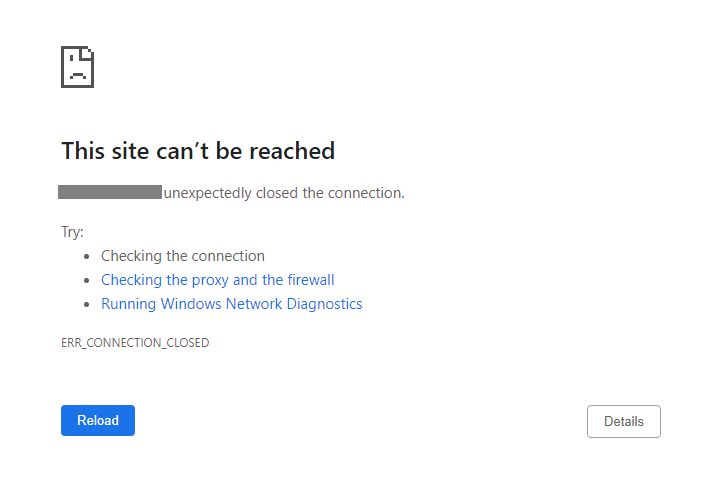Click the bullet before 'Checking the connection'
The width and height of the screenshot is (715, 477).
click(x=87, y=257)
